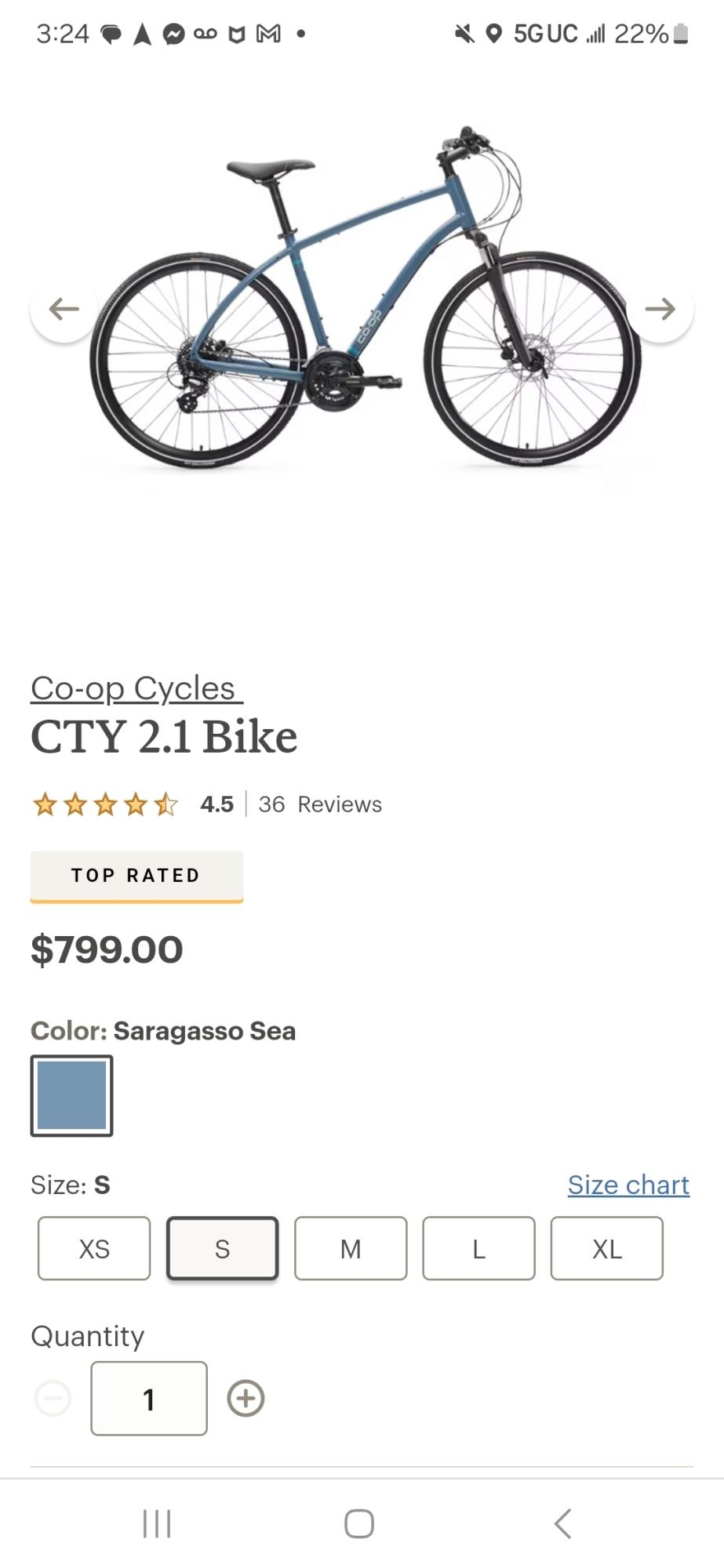Screen dimensions: 724x1568
Task: Open the recent apps icon
Action: tap(157, 1523)
